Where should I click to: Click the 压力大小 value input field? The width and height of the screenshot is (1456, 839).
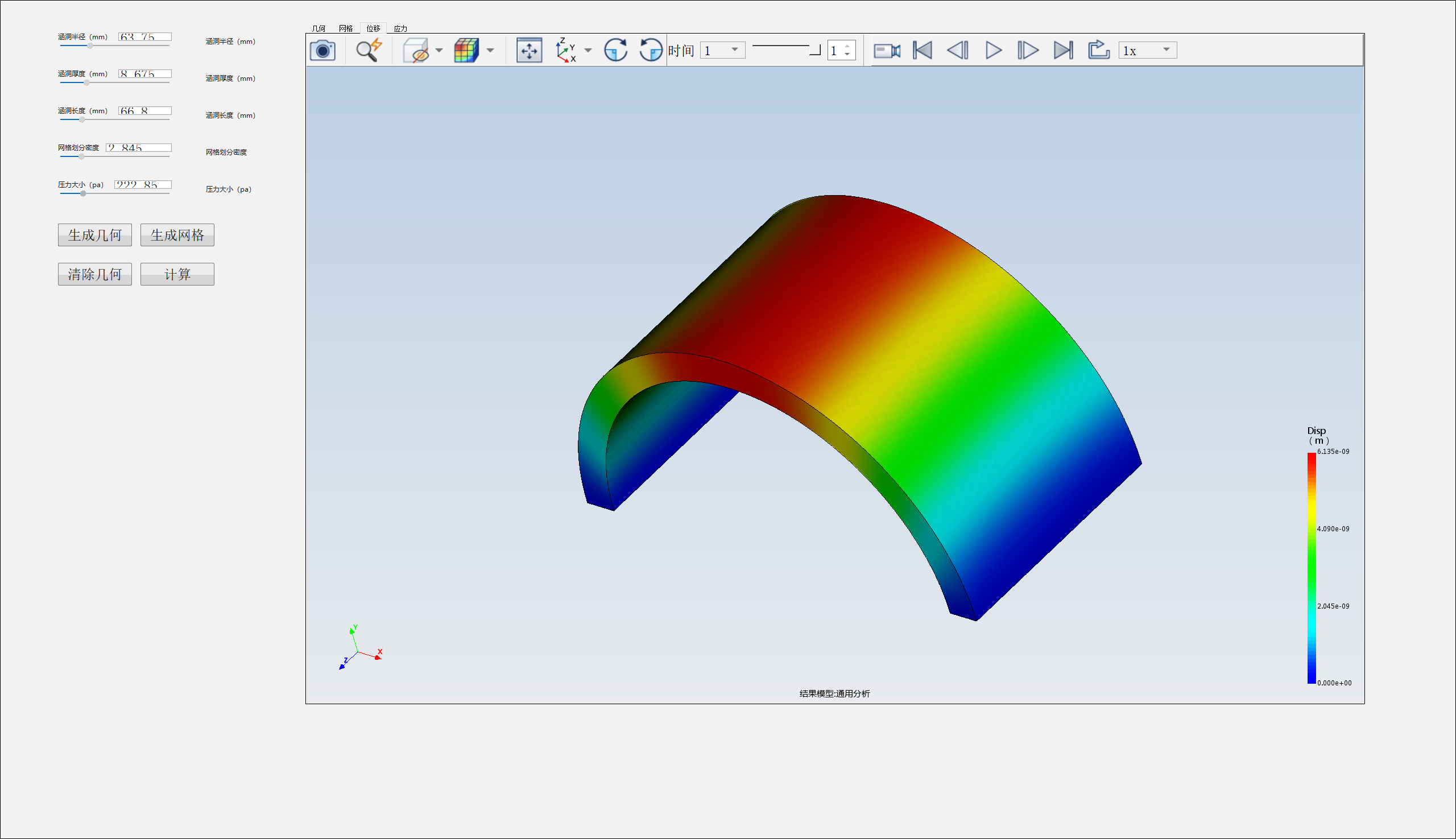coord(143,184)
